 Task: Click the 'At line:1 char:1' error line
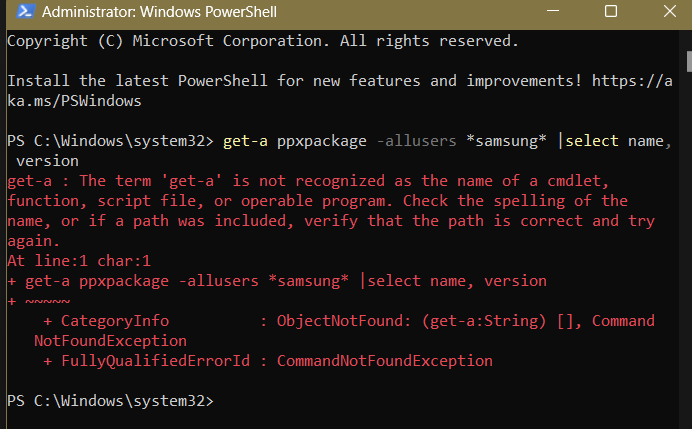(x=79, y=261)
